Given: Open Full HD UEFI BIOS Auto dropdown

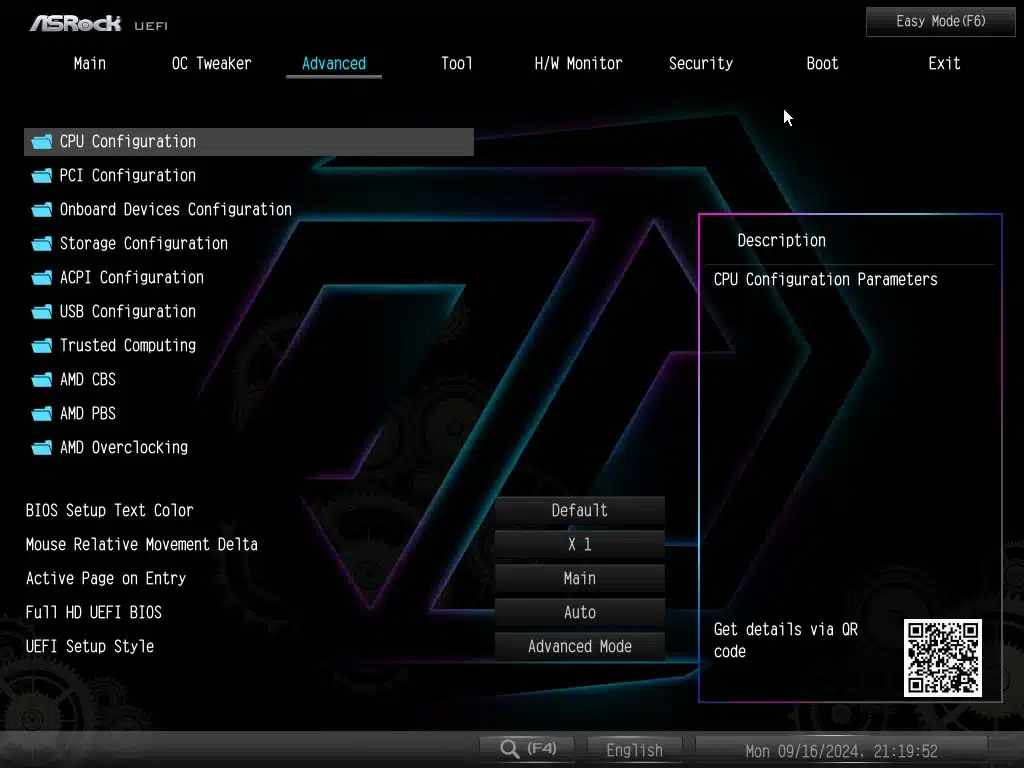Looking at the screenshot, I should [579, 612].
